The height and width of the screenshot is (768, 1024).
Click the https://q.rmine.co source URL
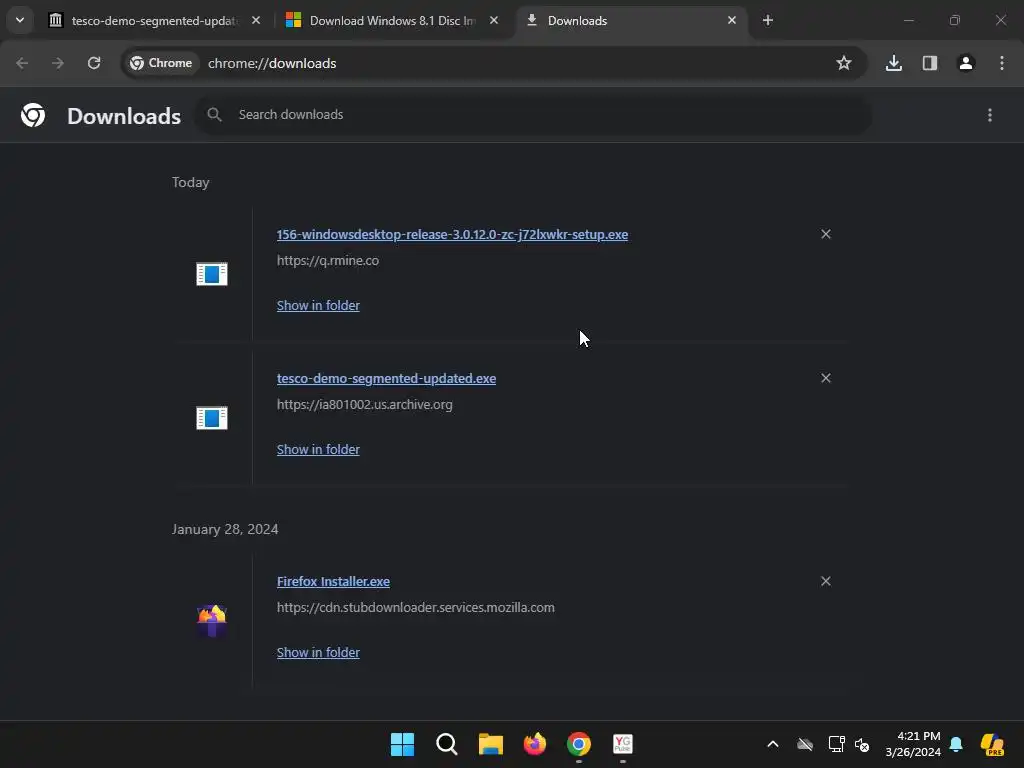(327, 261)
